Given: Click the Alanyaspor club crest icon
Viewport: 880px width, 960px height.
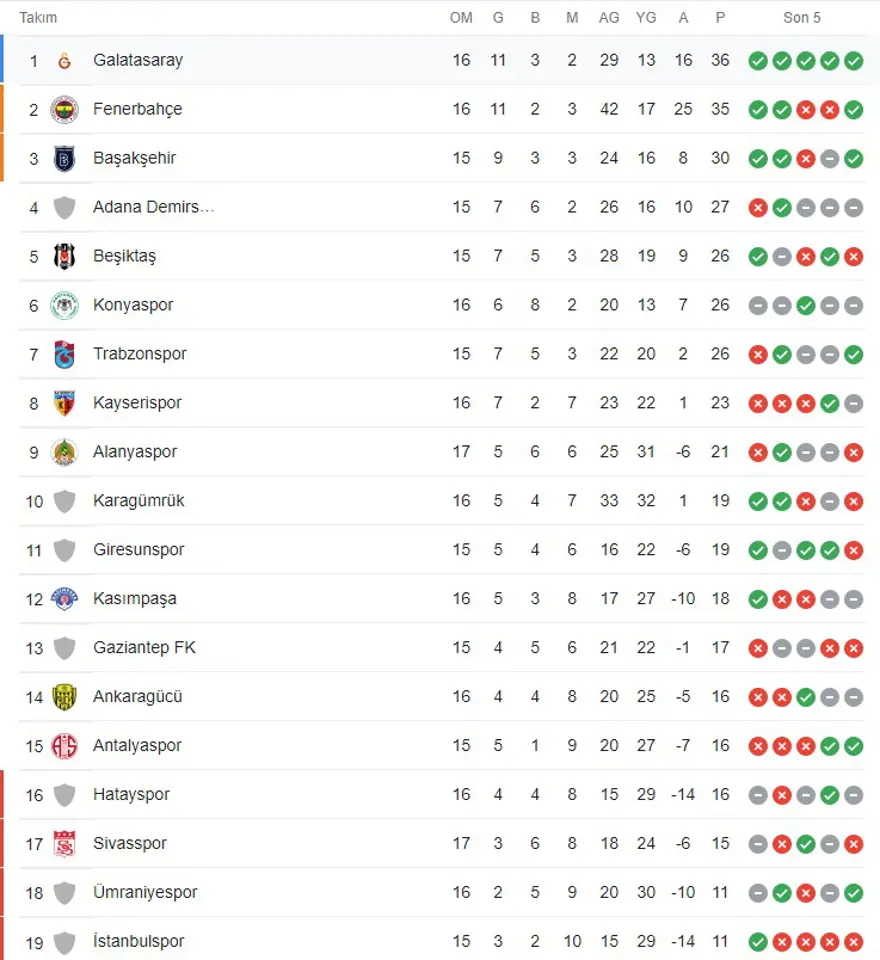Looking at the screenshot, I should point(64,452).
